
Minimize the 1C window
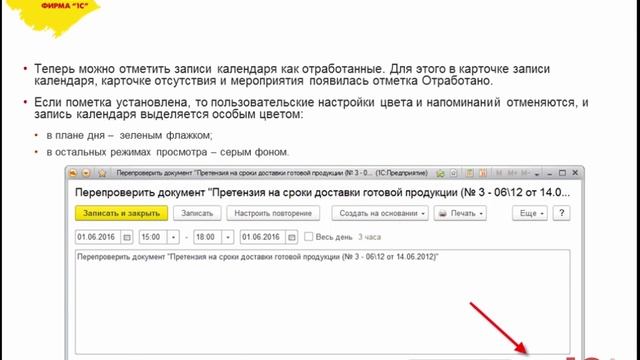pos(550,174)
